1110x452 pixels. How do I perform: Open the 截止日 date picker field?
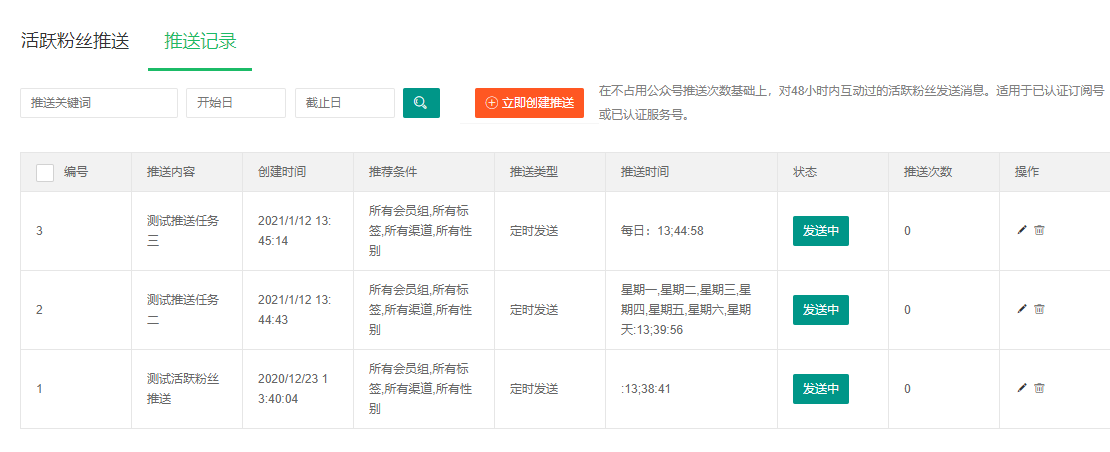pos(345,103)
